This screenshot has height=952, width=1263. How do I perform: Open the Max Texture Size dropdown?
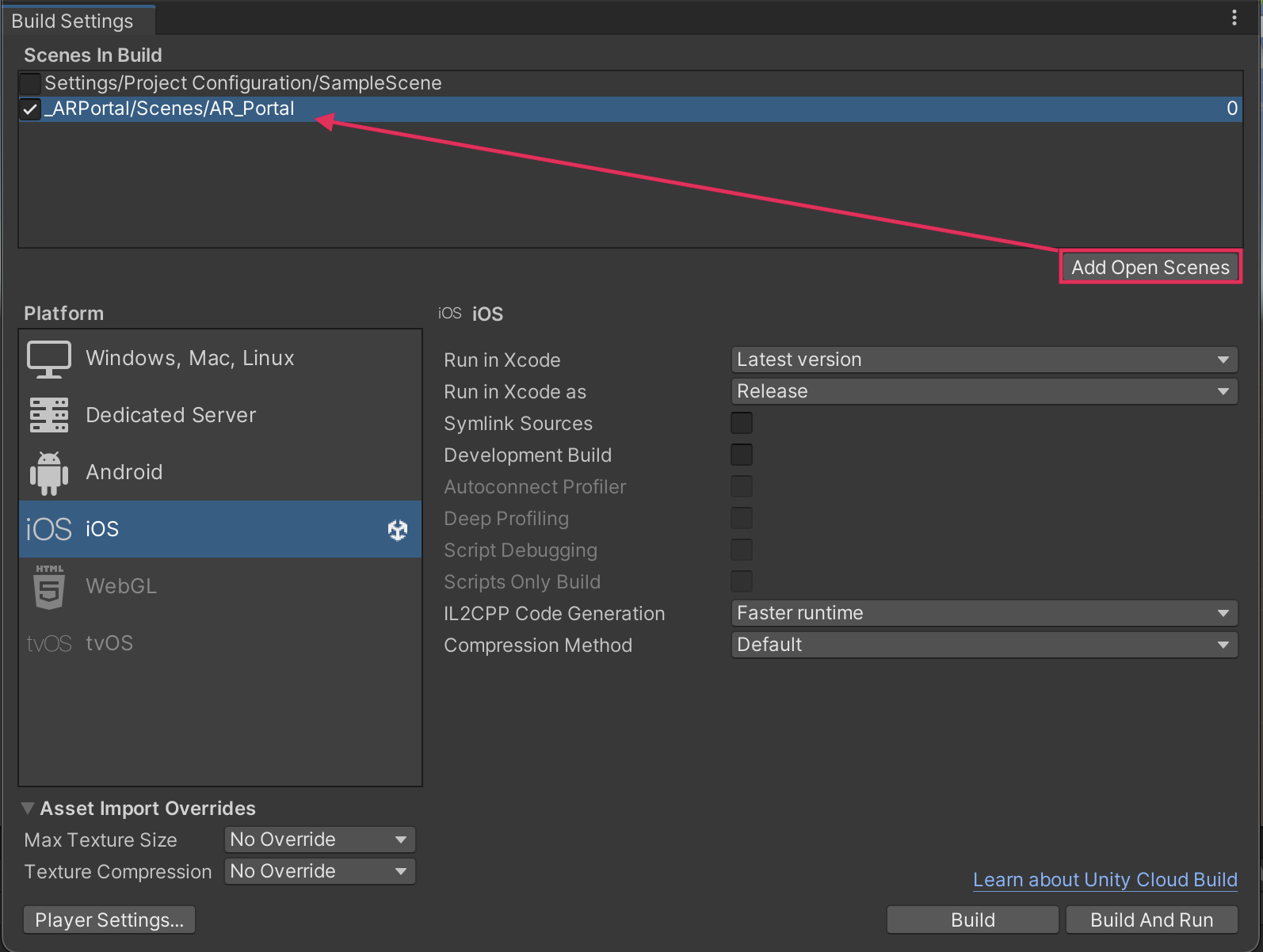319,840
